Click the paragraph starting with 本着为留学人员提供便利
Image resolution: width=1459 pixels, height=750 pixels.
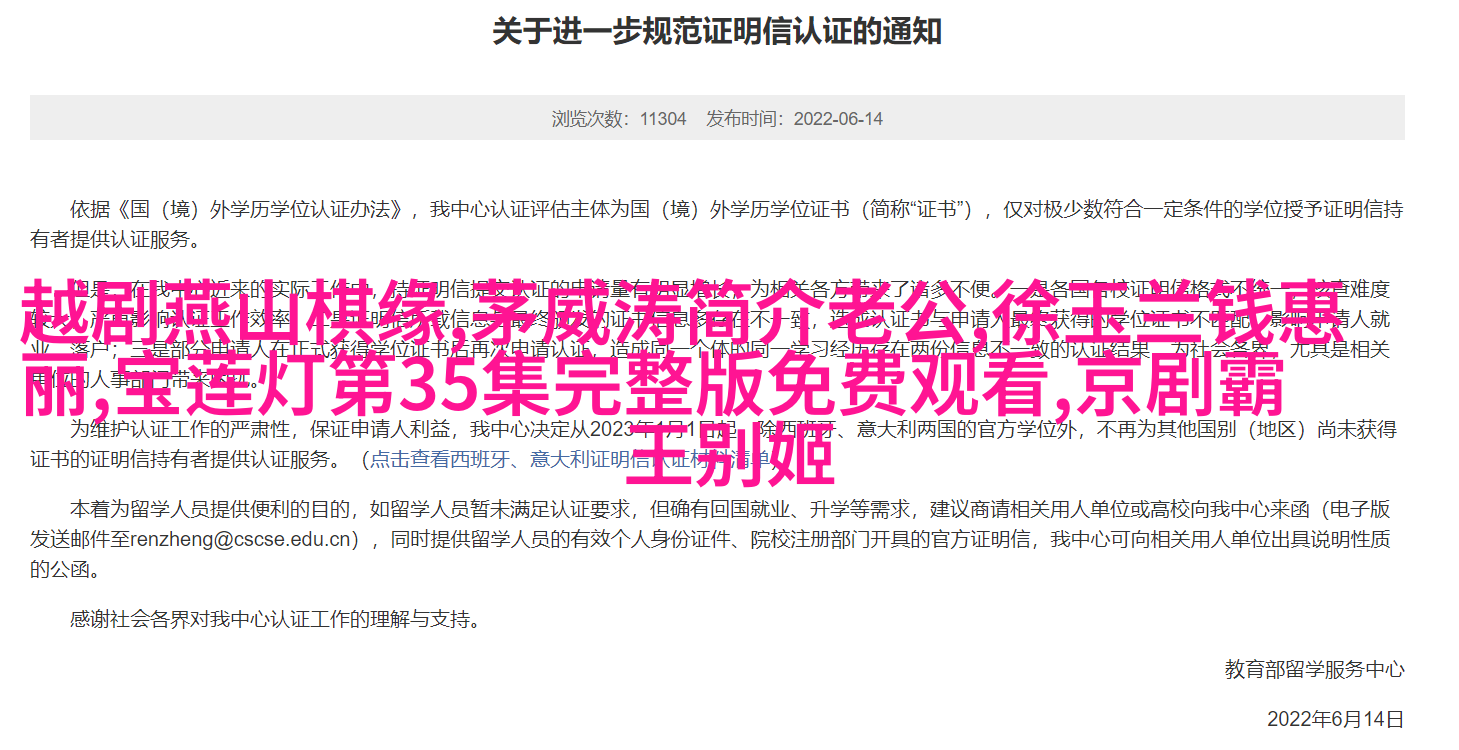coord(717,540)
